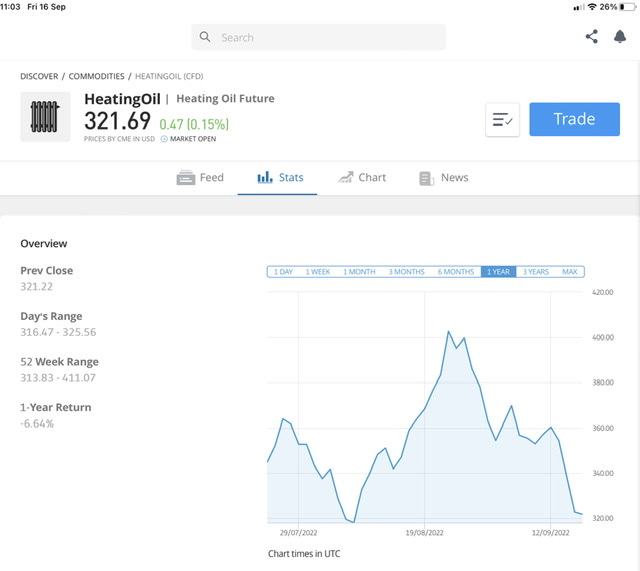Show the 3 YEARS chart range
This screenshot has height=571, width=640.
(536, 272)
